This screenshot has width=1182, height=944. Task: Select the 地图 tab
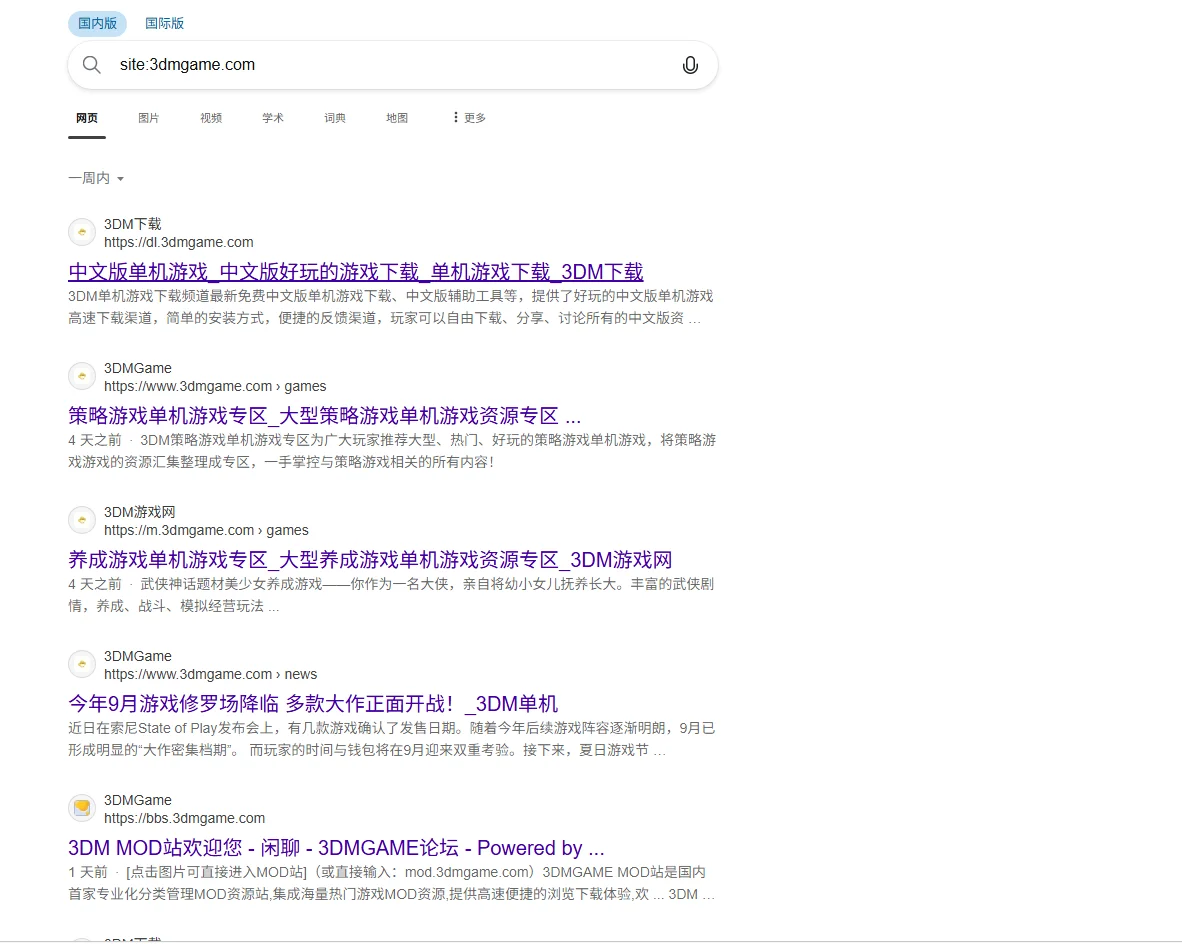click(397, 118)
